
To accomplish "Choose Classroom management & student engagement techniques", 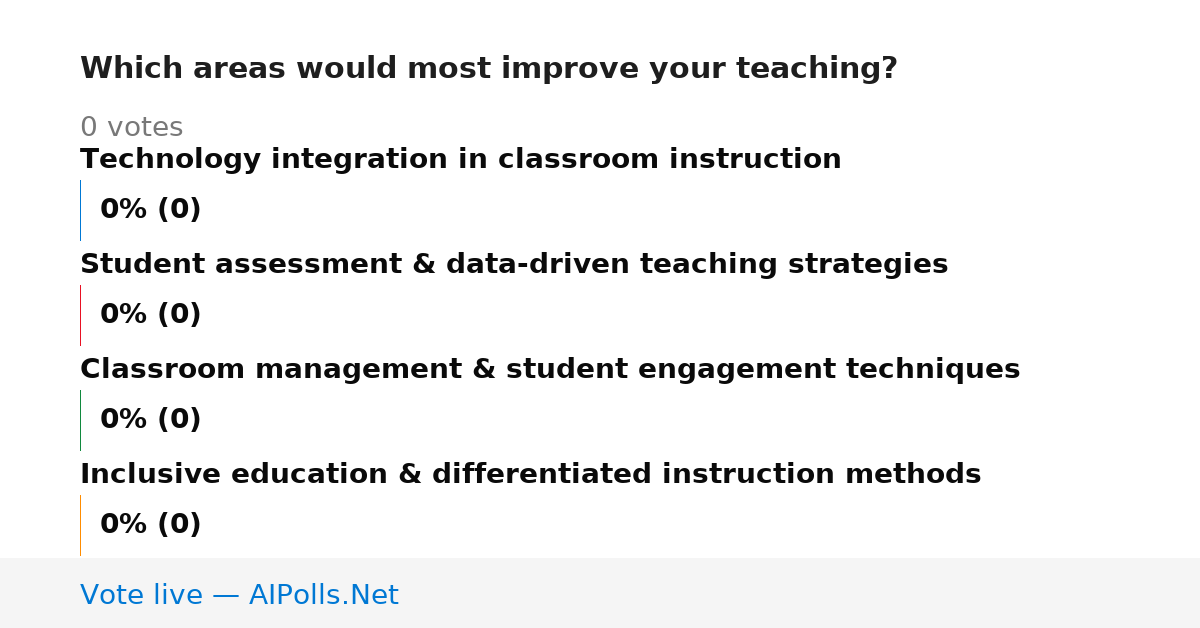I will pos(550,370).
